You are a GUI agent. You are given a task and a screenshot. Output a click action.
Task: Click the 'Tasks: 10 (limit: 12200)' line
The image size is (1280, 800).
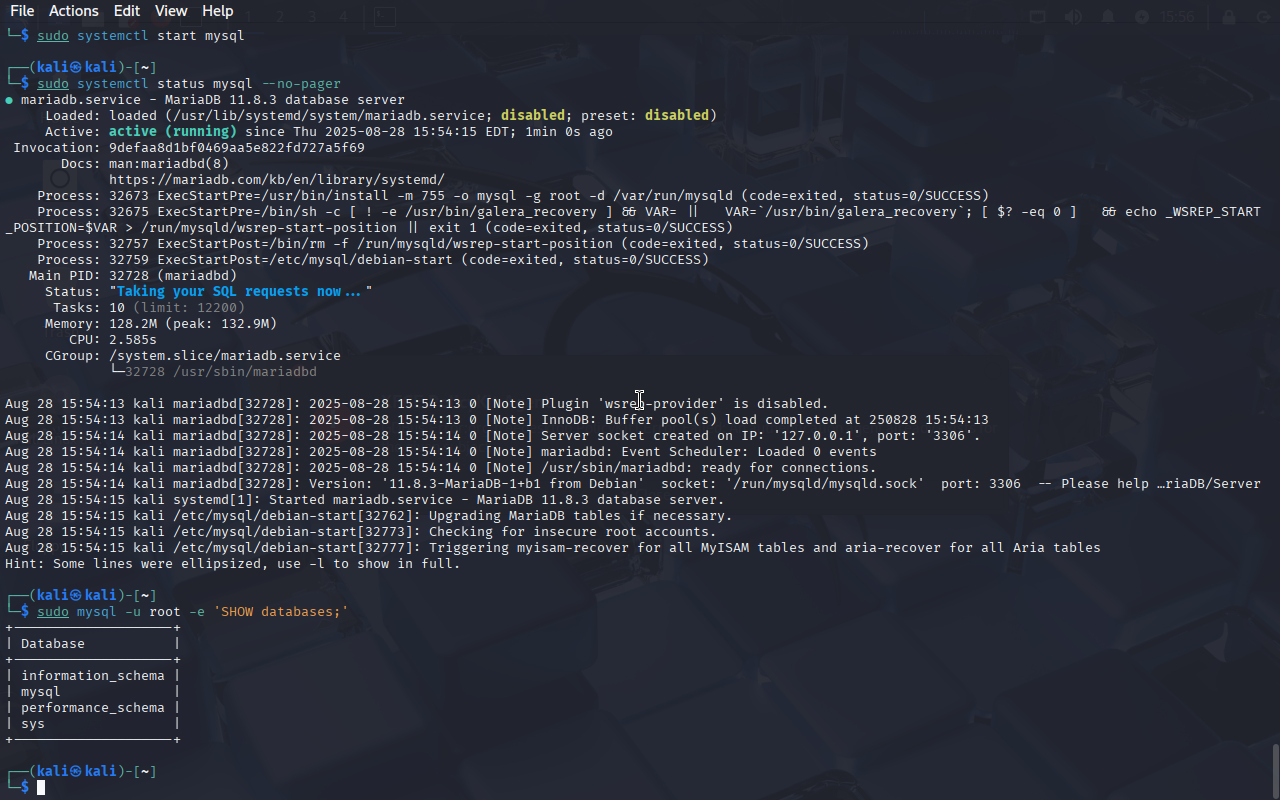[149, 307]
